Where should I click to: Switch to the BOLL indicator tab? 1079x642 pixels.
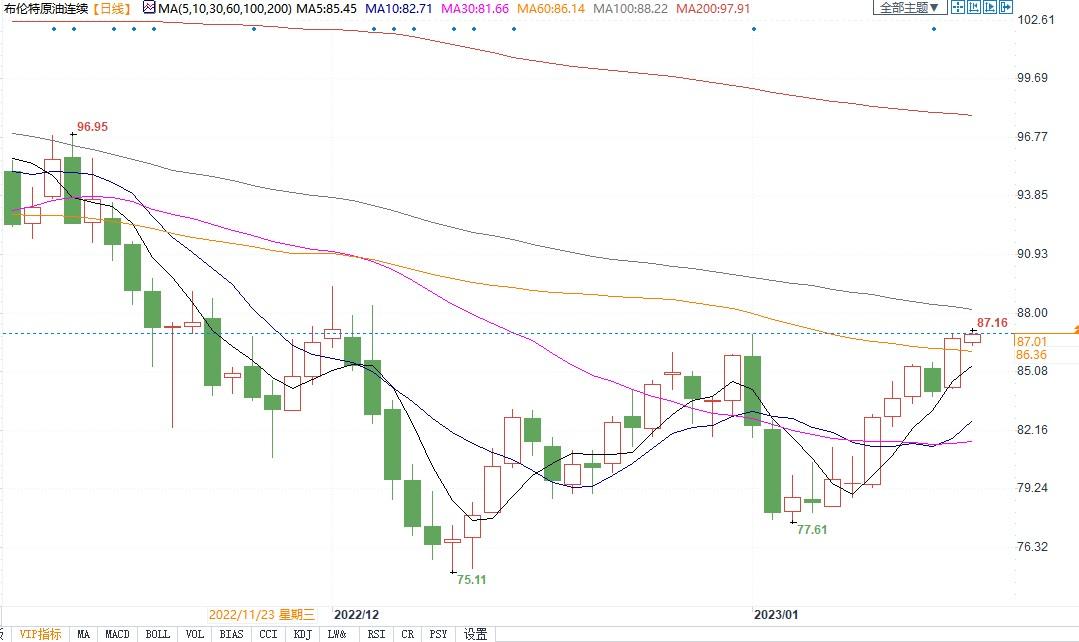pos(157,634)
